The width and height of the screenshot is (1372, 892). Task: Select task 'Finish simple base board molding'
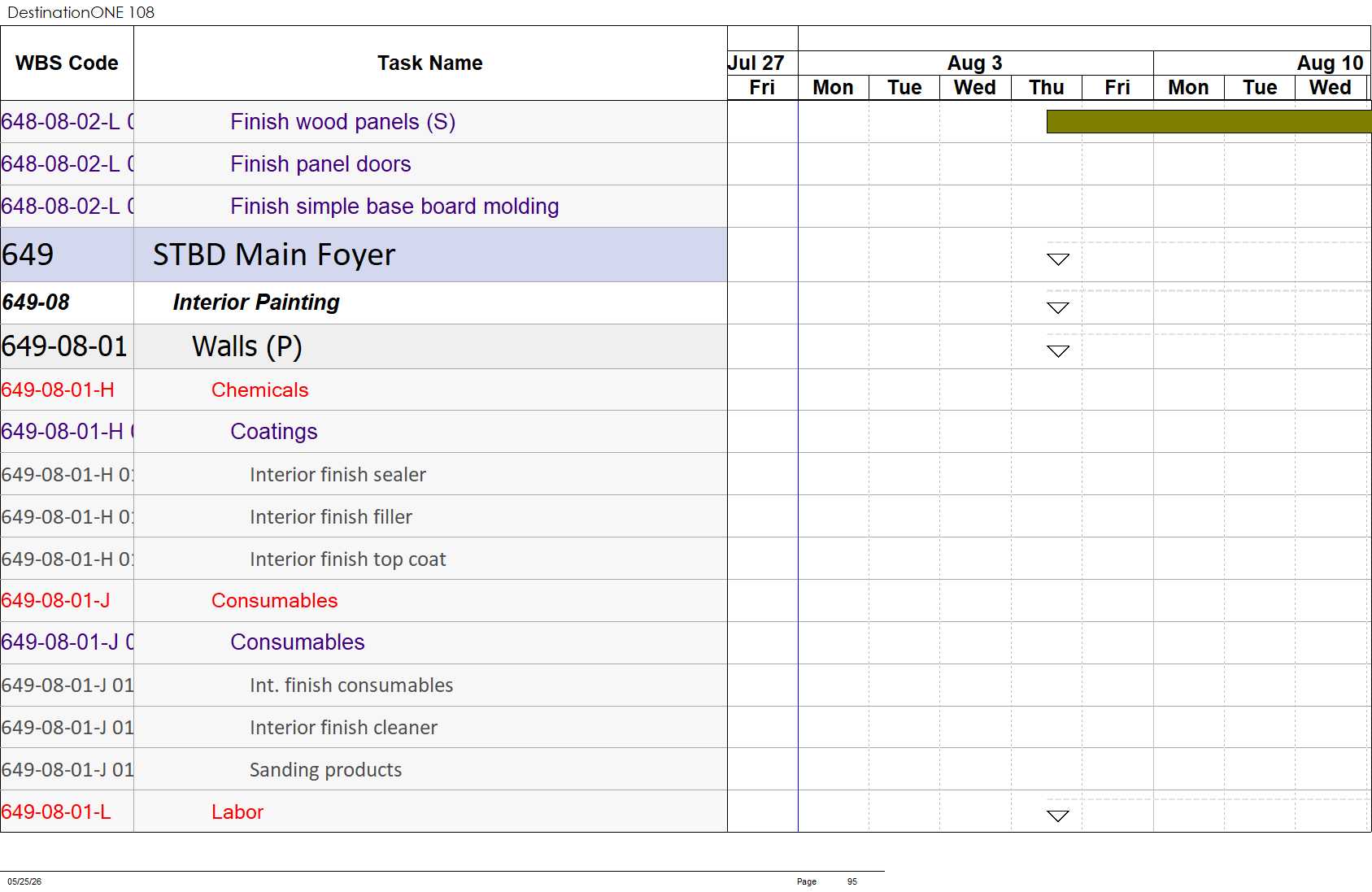(x=394, y=207)
